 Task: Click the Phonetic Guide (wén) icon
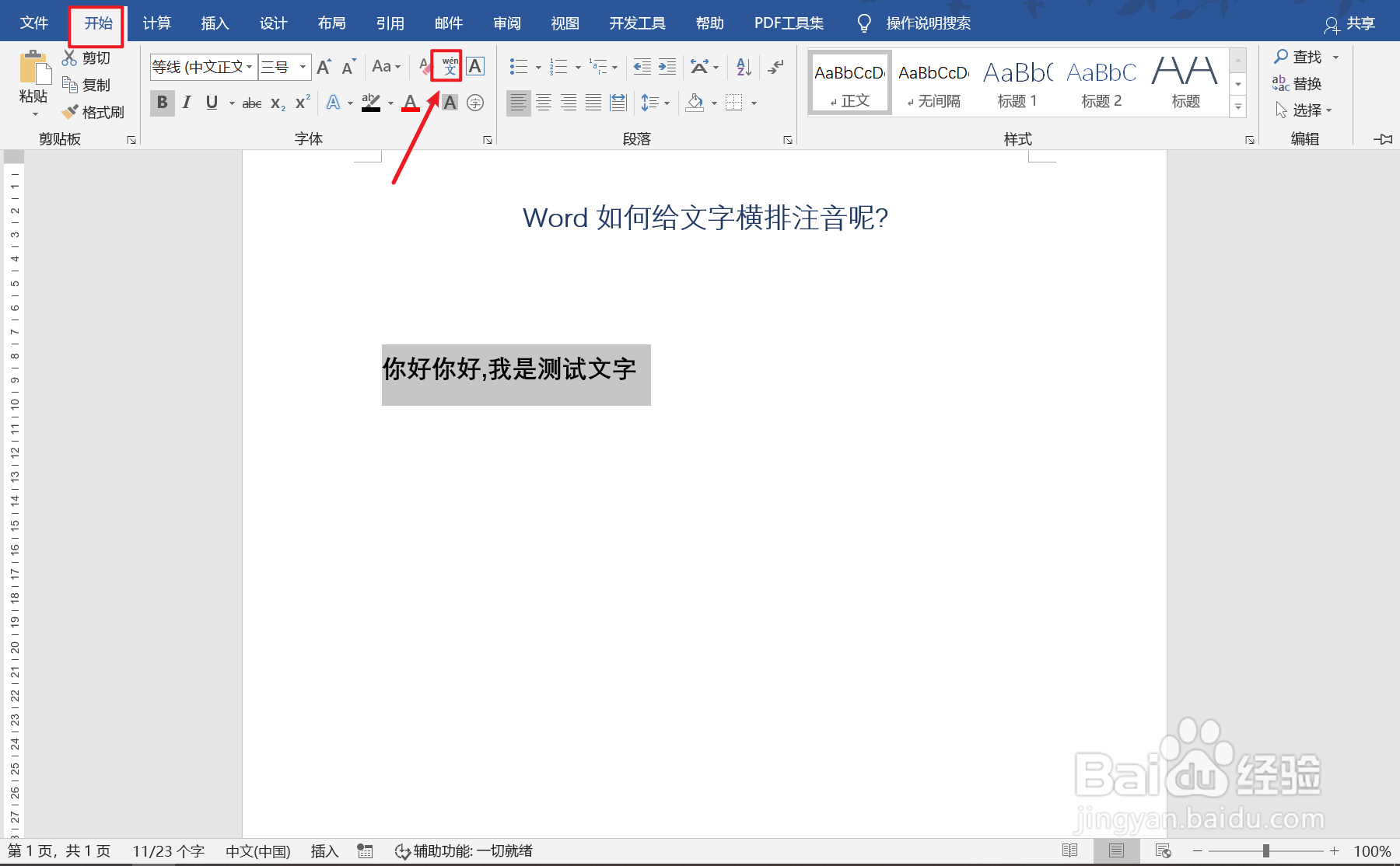pyautogui.click(x=450, y=66)
